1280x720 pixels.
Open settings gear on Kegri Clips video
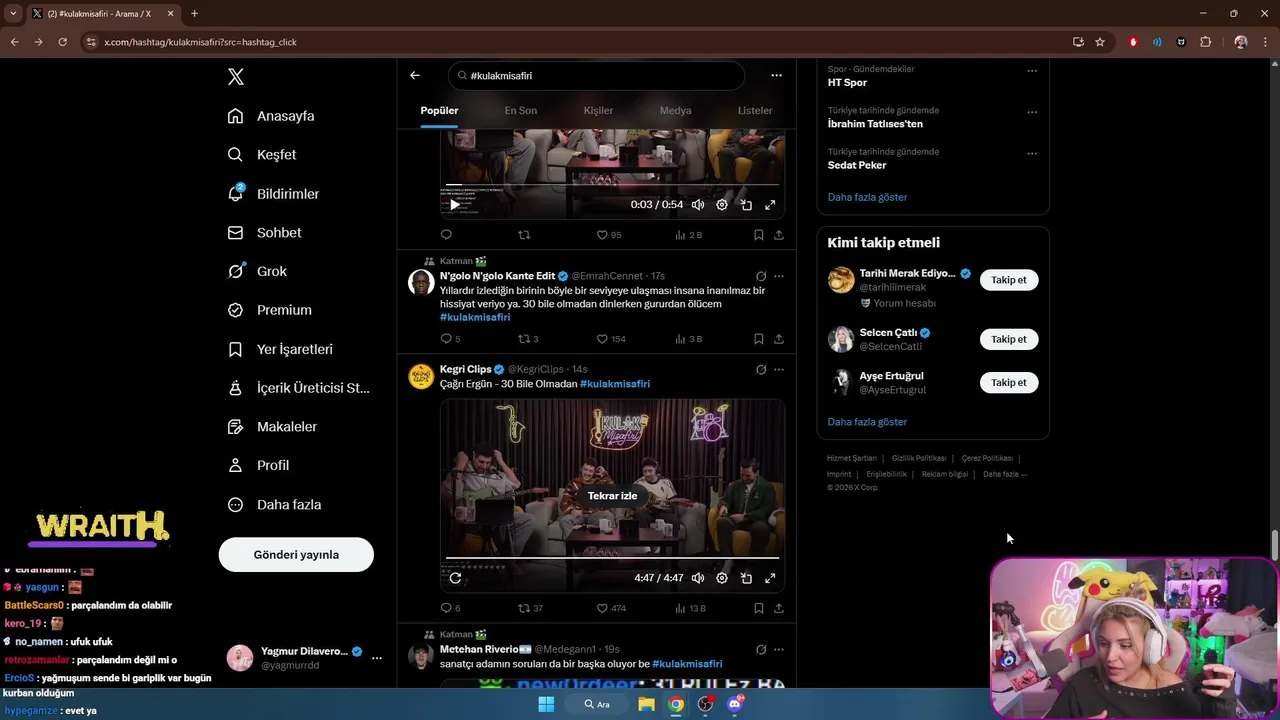point(722,578)
